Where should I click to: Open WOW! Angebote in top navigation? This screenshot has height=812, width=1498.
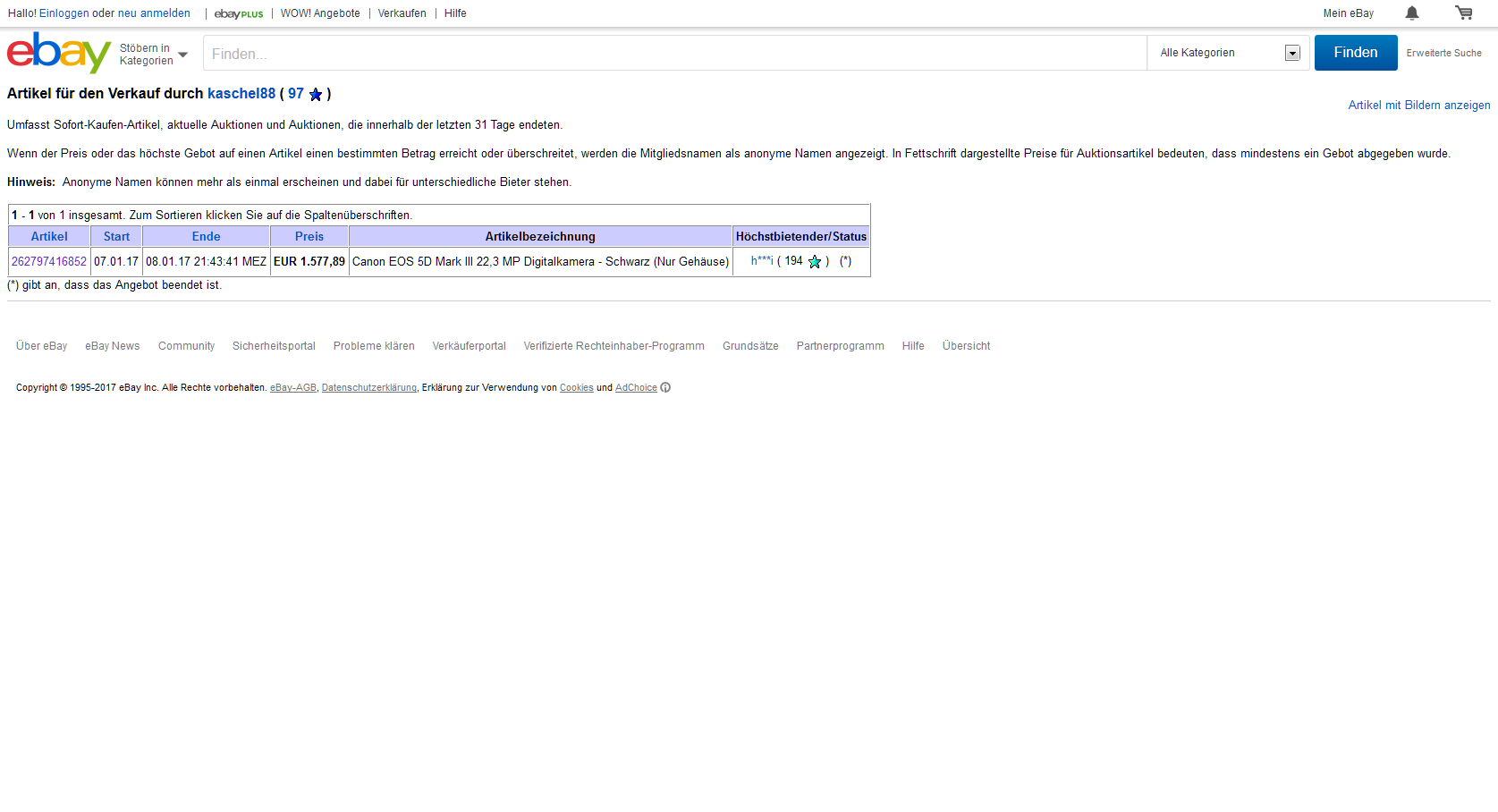point(320,13)
